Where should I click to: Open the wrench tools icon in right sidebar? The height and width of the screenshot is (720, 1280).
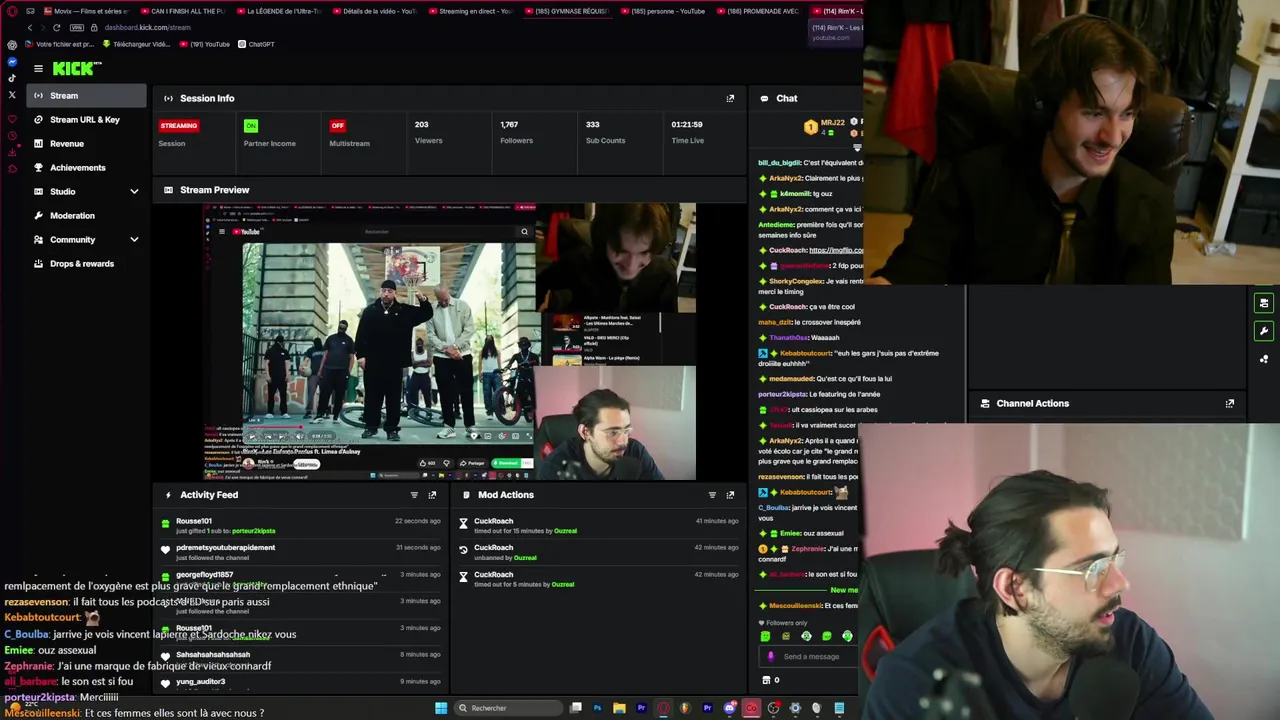click(x=1264, y=331)
